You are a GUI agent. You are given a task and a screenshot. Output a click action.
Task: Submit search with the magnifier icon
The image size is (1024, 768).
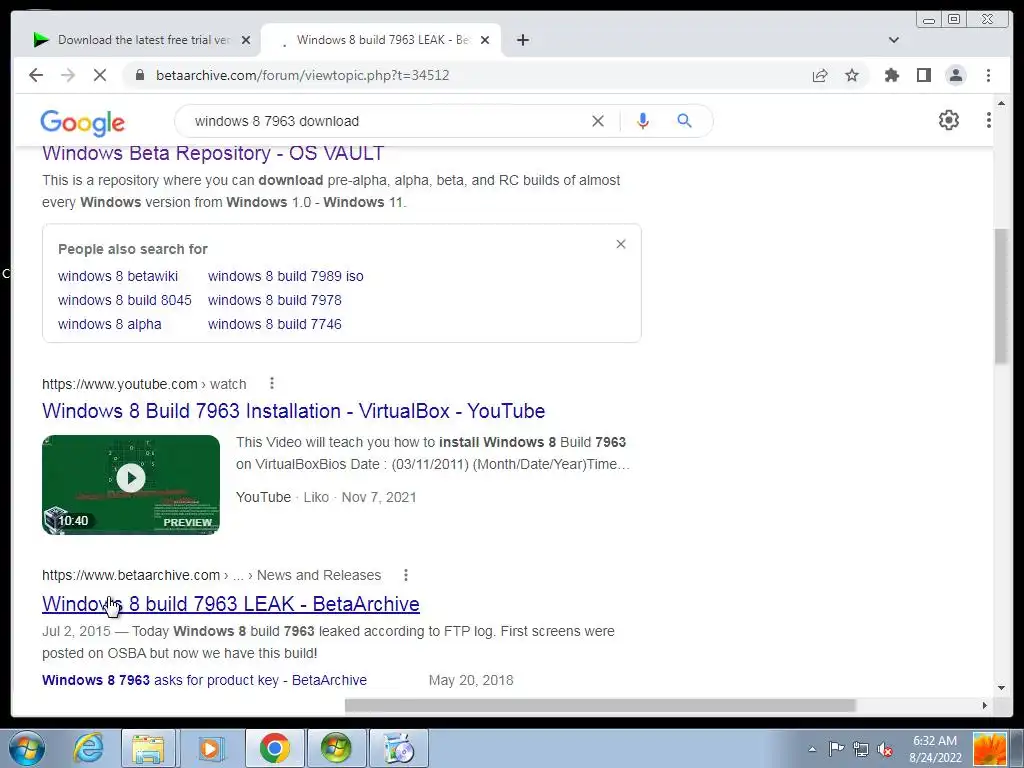pos(684,121)
